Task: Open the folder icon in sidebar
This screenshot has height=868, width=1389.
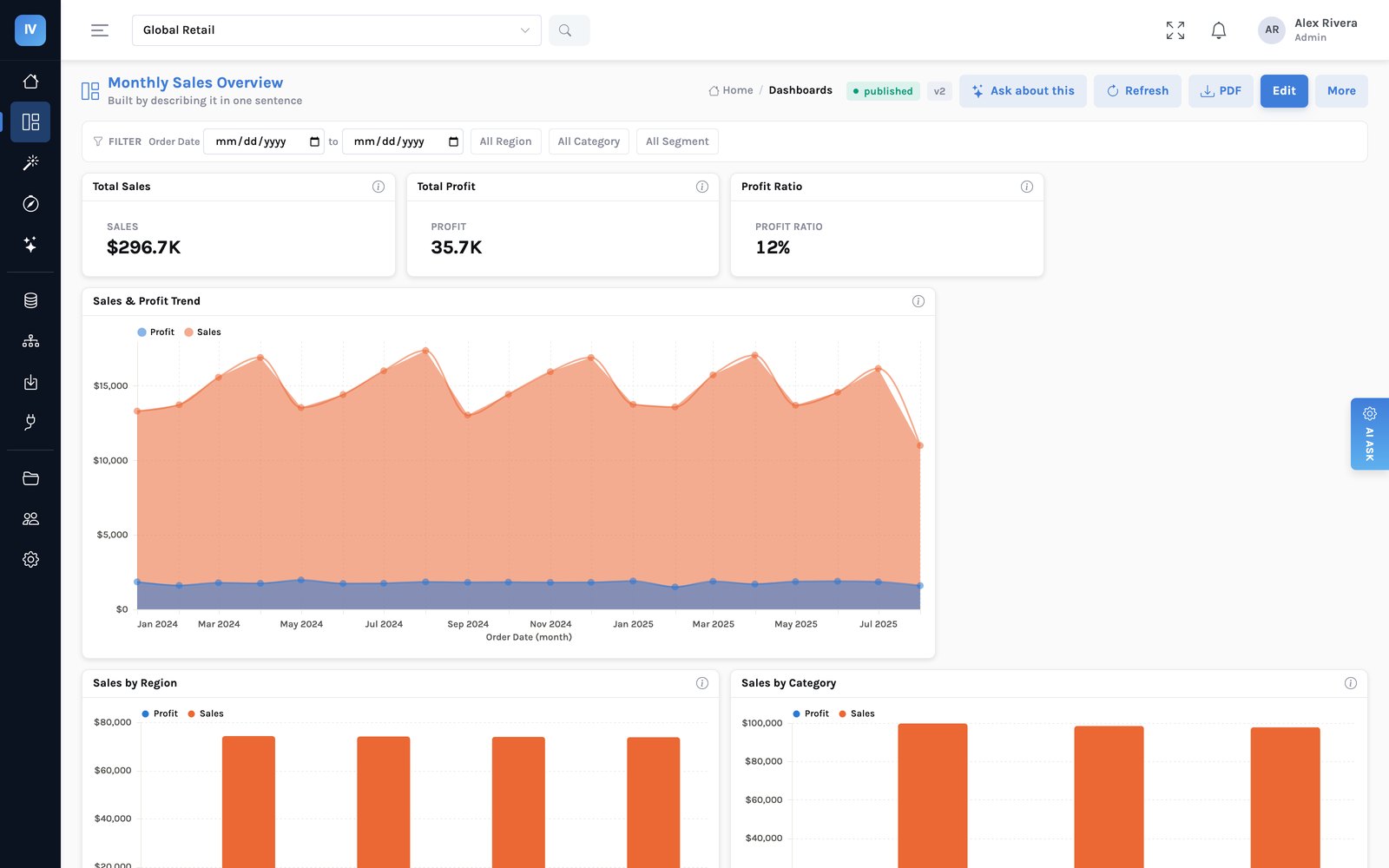Action: [30, 478]
